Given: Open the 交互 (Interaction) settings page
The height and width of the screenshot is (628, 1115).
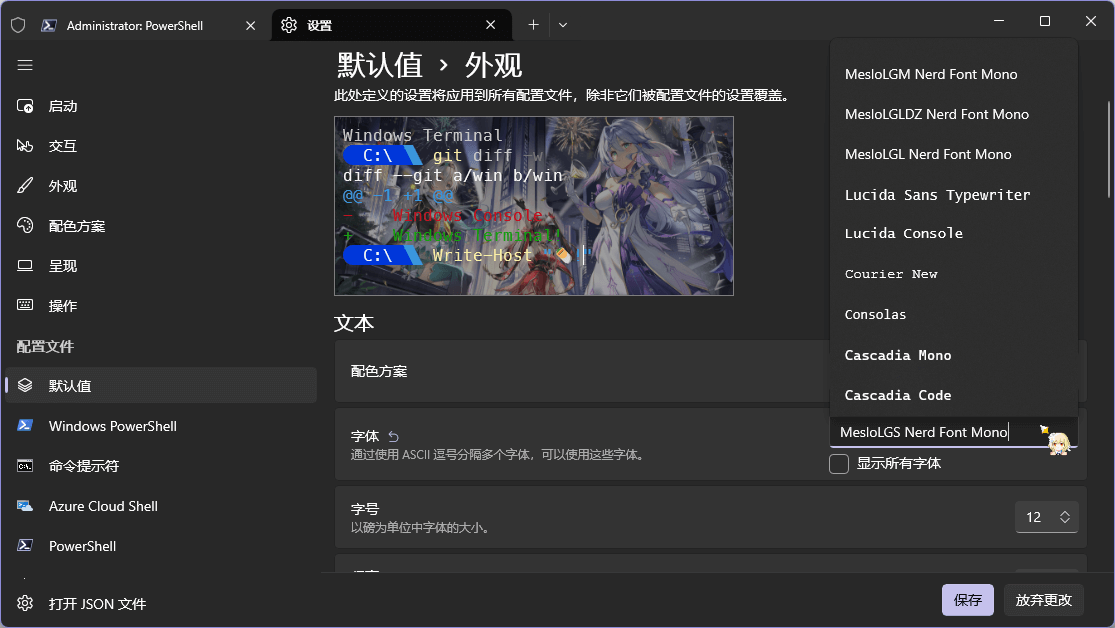Looking at the screenshot, I should [62, 146].
